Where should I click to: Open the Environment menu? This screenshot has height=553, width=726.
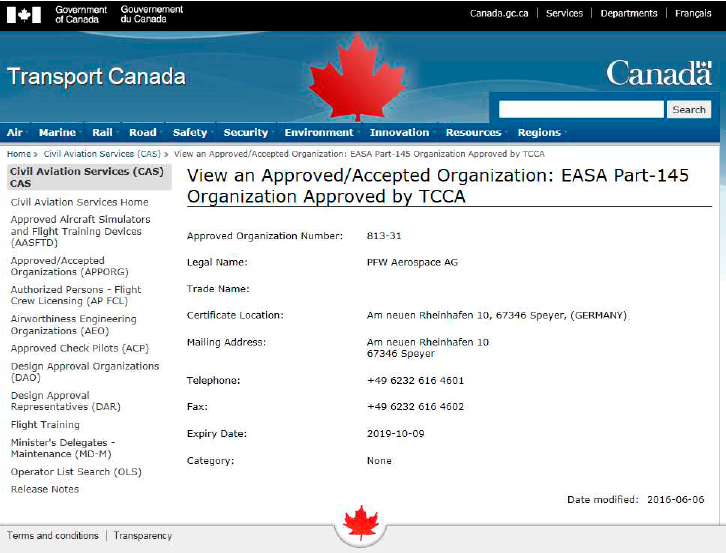pos(318,132)
